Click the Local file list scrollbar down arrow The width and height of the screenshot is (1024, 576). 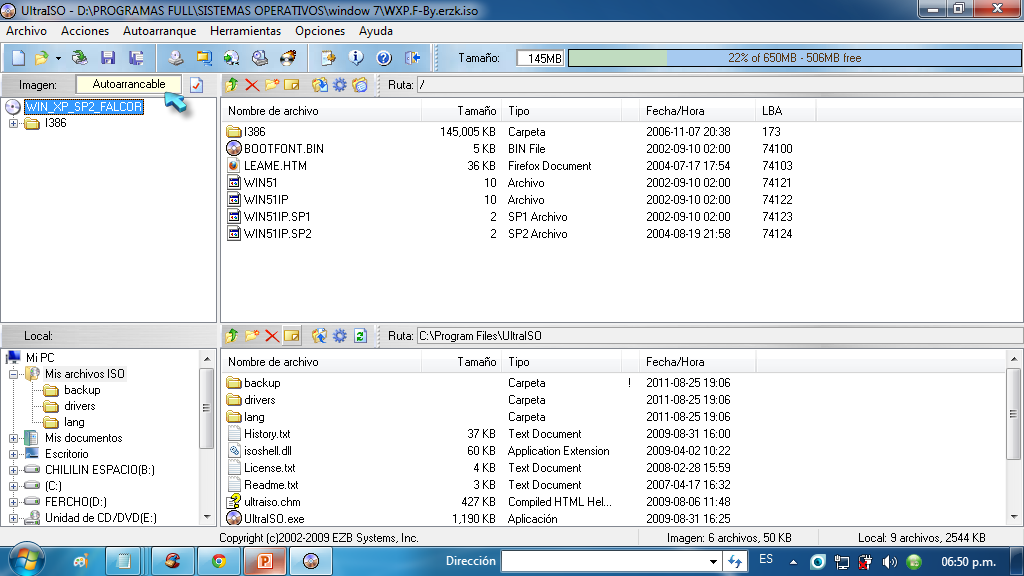pos(1014,517)
